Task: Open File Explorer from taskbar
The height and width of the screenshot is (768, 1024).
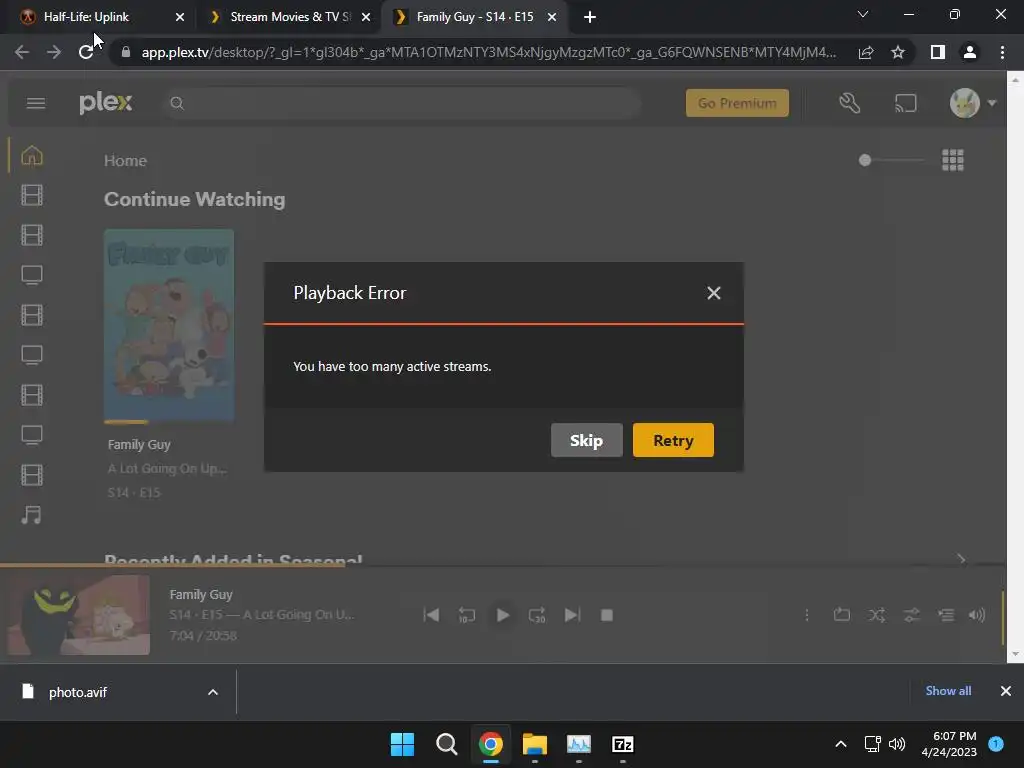Action: (534, 744)
